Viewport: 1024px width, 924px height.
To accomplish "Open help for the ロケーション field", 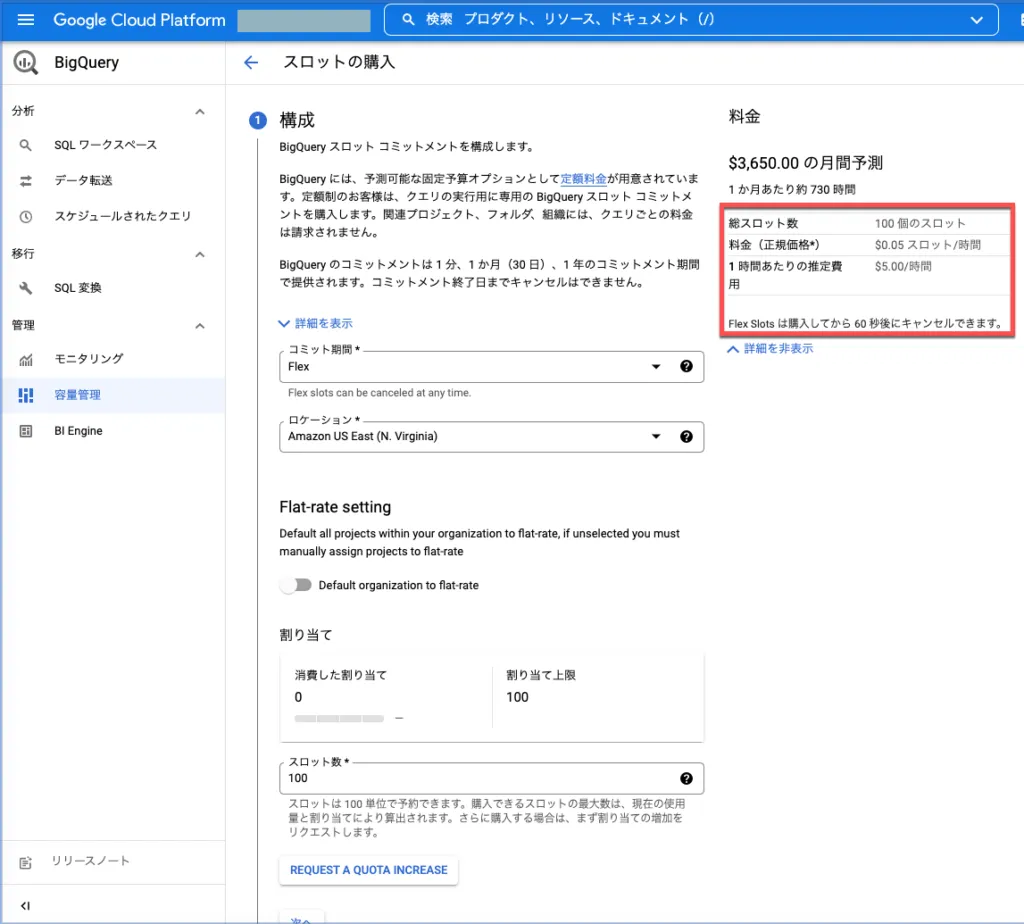I will click(686, 437).
